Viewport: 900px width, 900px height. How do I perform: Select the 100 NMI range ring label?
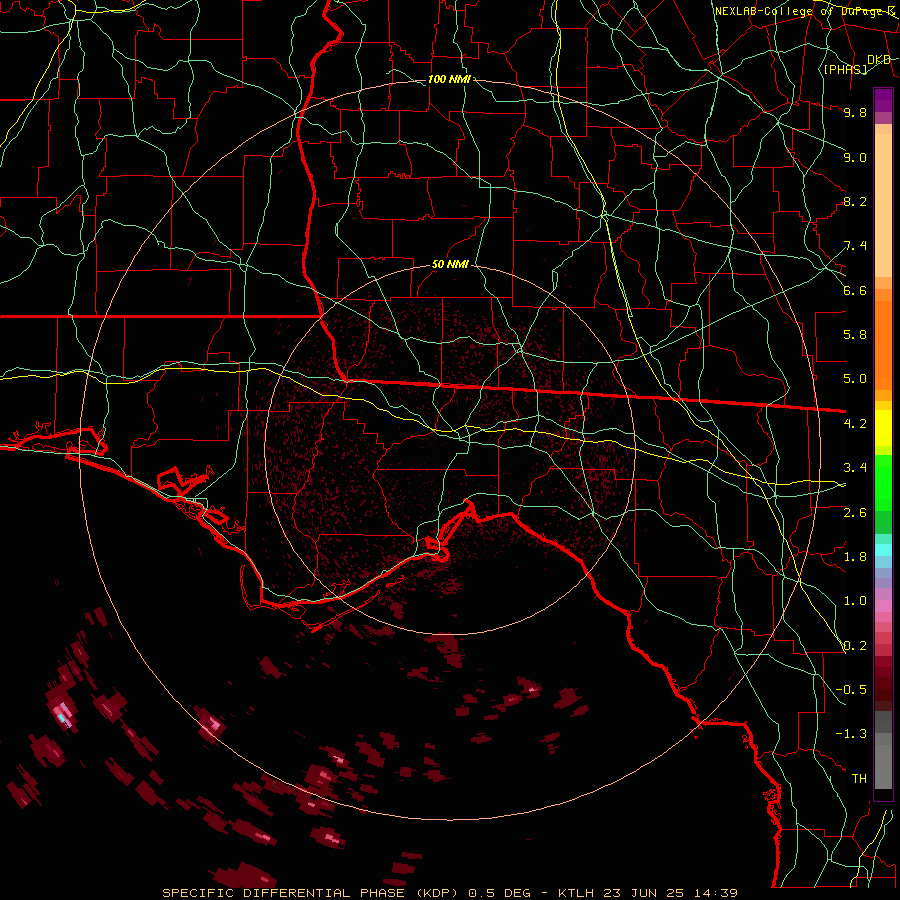coord(449,79)
